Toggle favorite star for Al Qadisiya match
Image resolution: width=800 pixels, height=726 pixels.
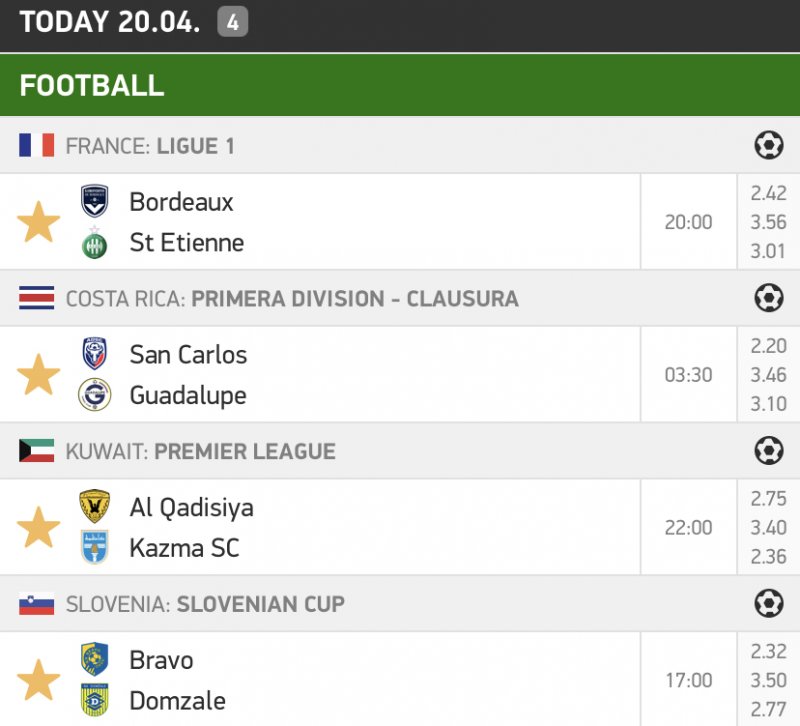tap(39, 527)
